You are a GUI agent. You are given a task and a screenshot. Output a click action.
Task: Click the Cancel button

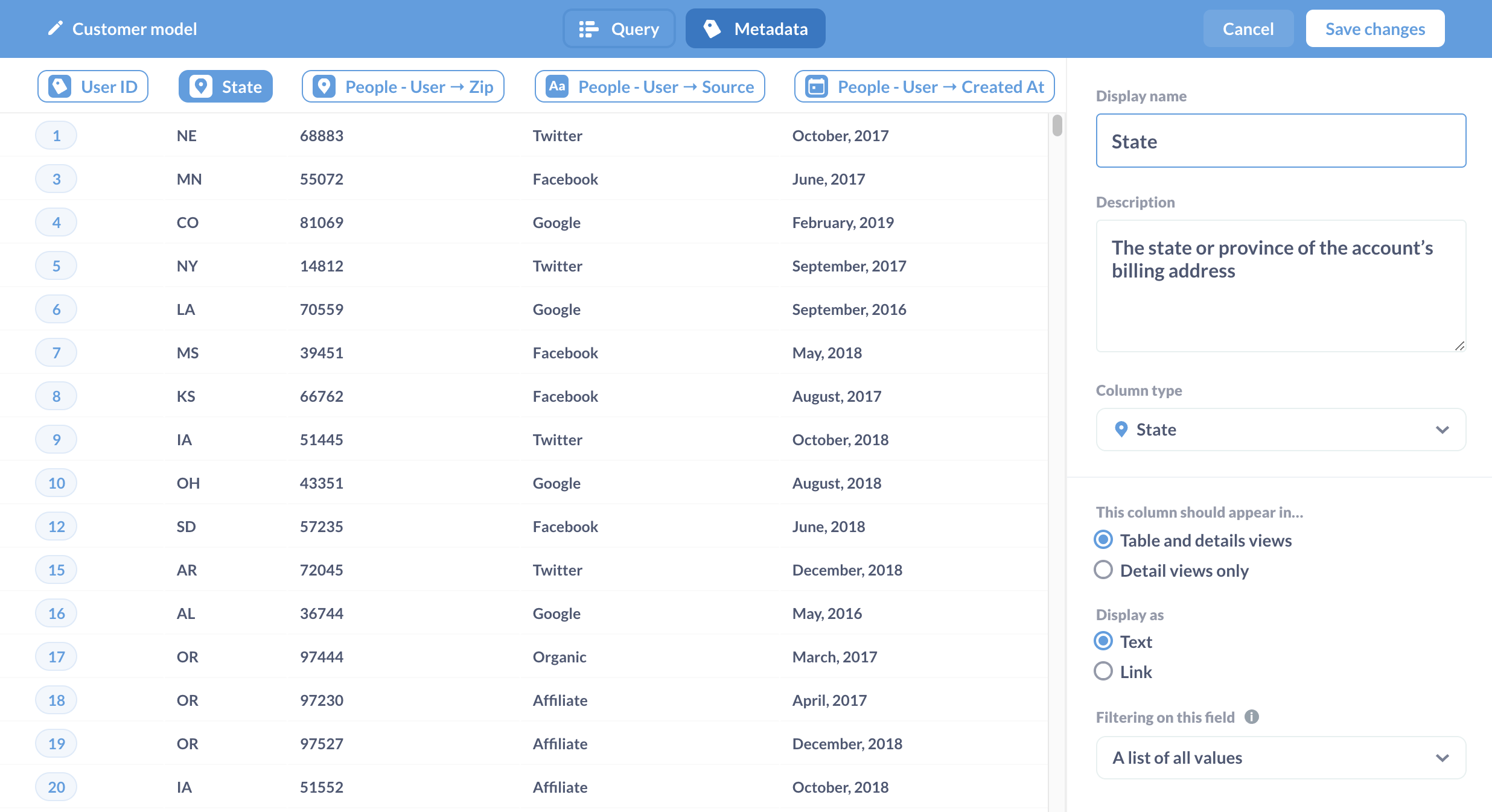1248,28
